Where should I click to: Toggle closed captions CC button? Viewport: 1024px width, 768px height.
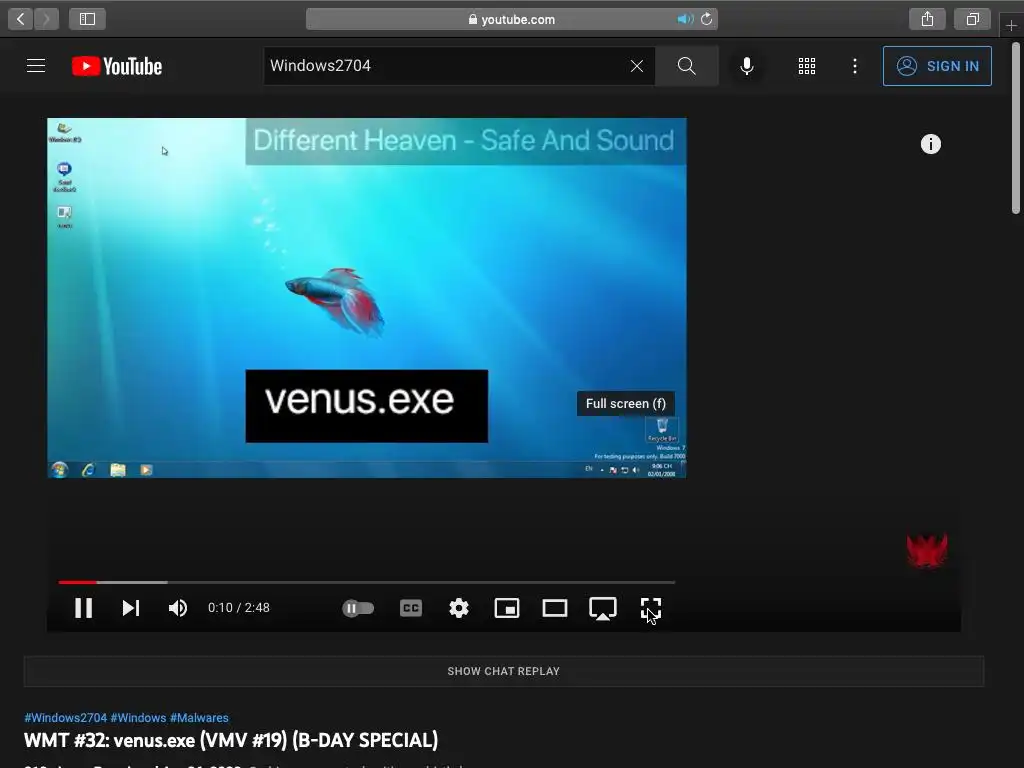tap(411, 608)
